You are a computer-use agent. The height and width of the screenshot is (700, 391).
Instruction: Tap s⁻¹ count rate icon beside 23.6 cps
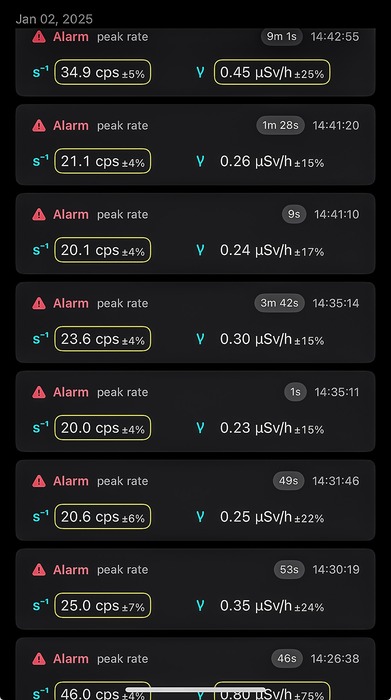[40, 339]
